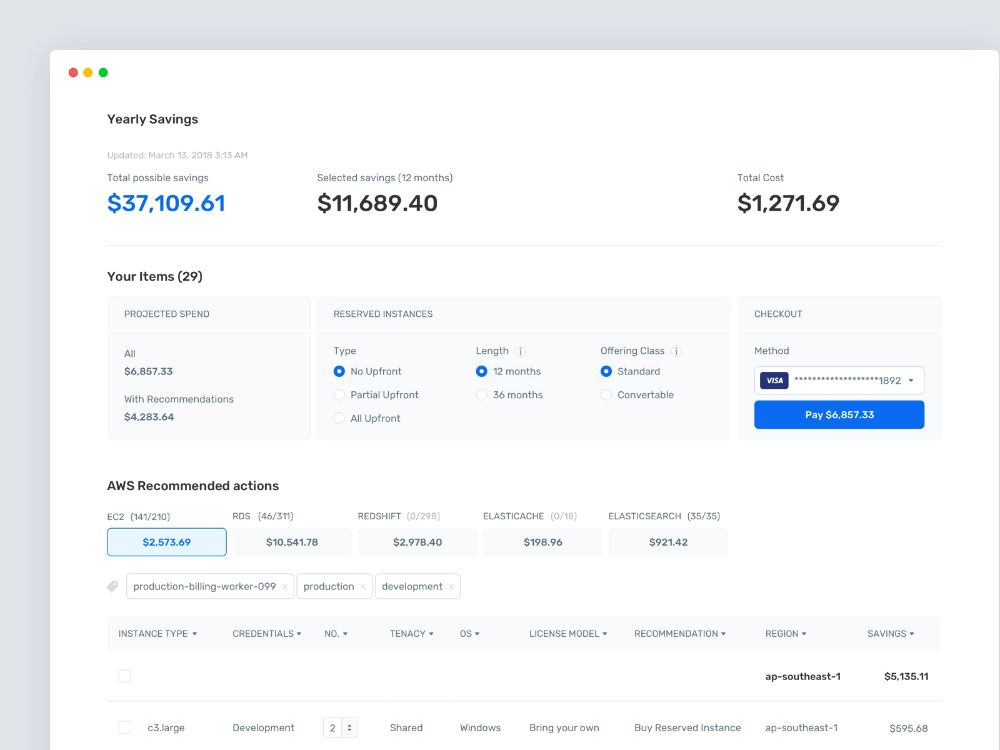The height and width of the screenshot is (750, 1000).
Task: Check the c3.large row checkbox
Action: coord(125,728)
